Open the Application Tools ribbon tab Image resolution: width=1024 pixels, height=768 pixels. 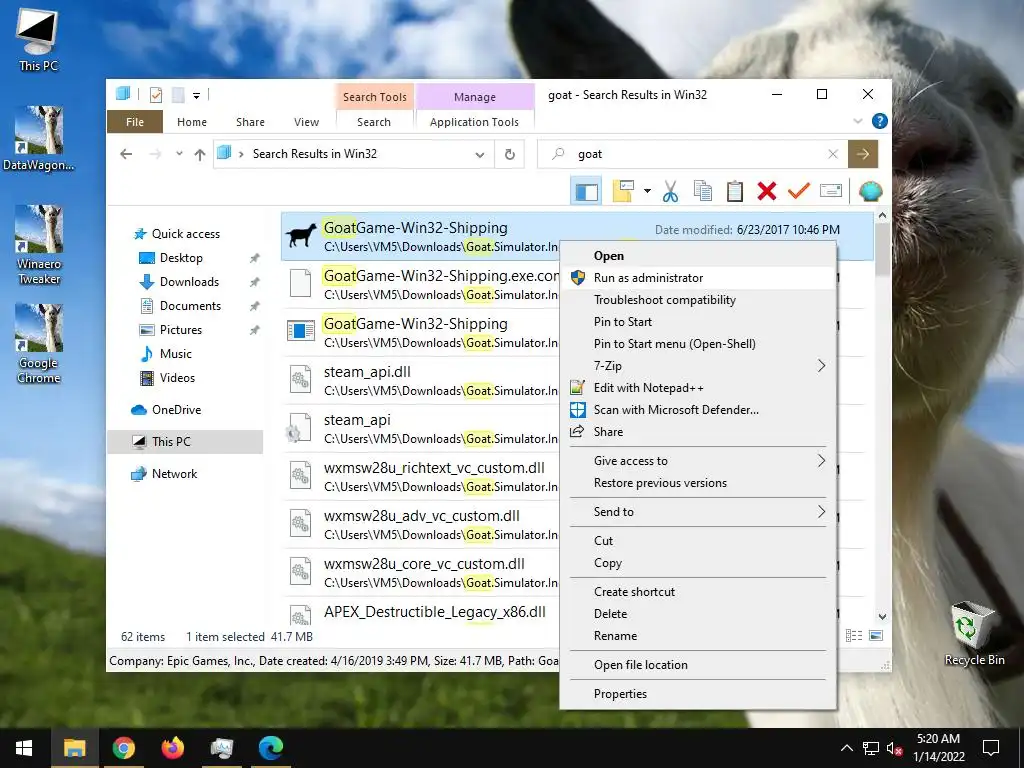(474, 122)
